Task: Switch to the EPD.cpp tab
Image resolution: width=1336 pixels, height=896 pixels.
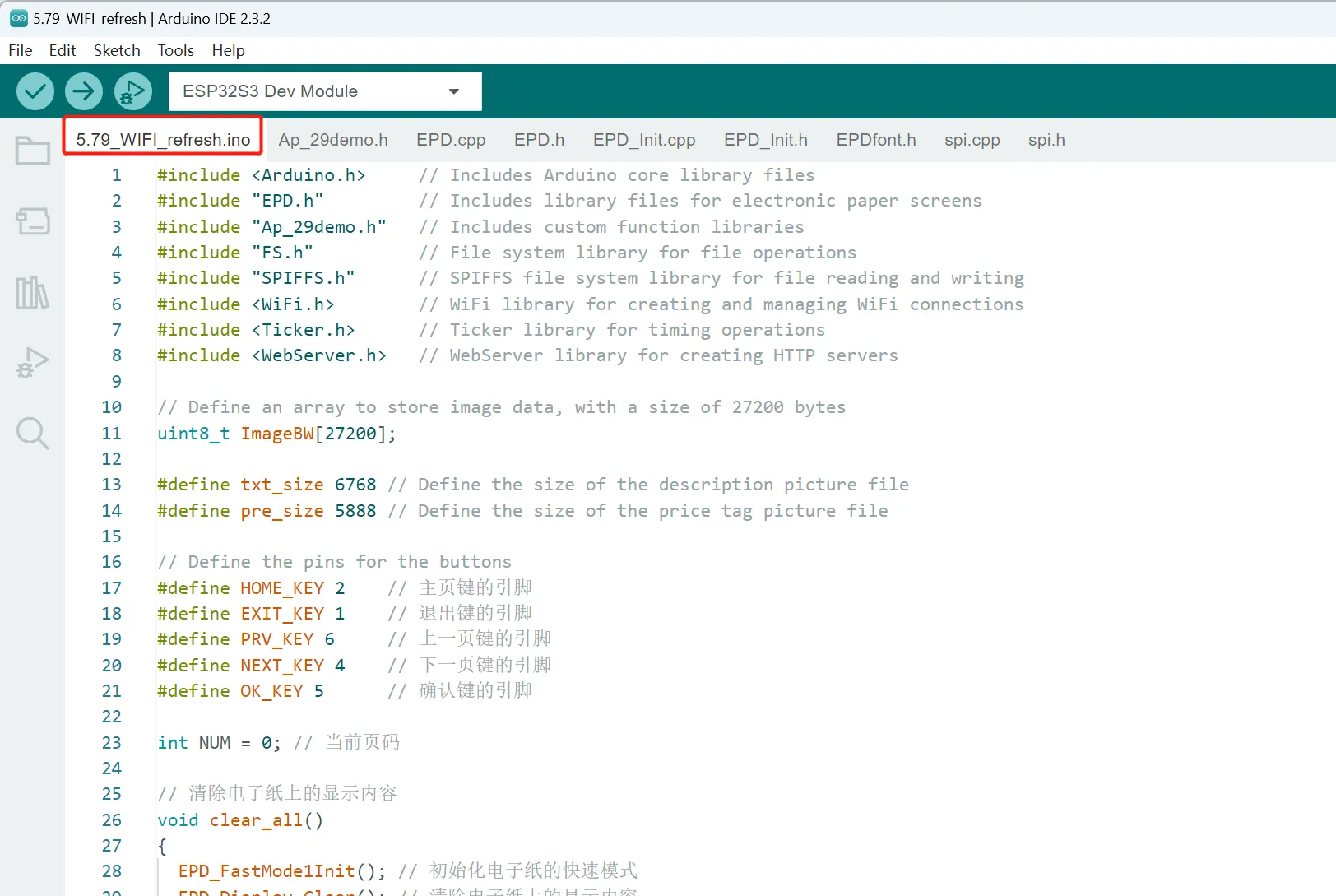Action: 451,140
